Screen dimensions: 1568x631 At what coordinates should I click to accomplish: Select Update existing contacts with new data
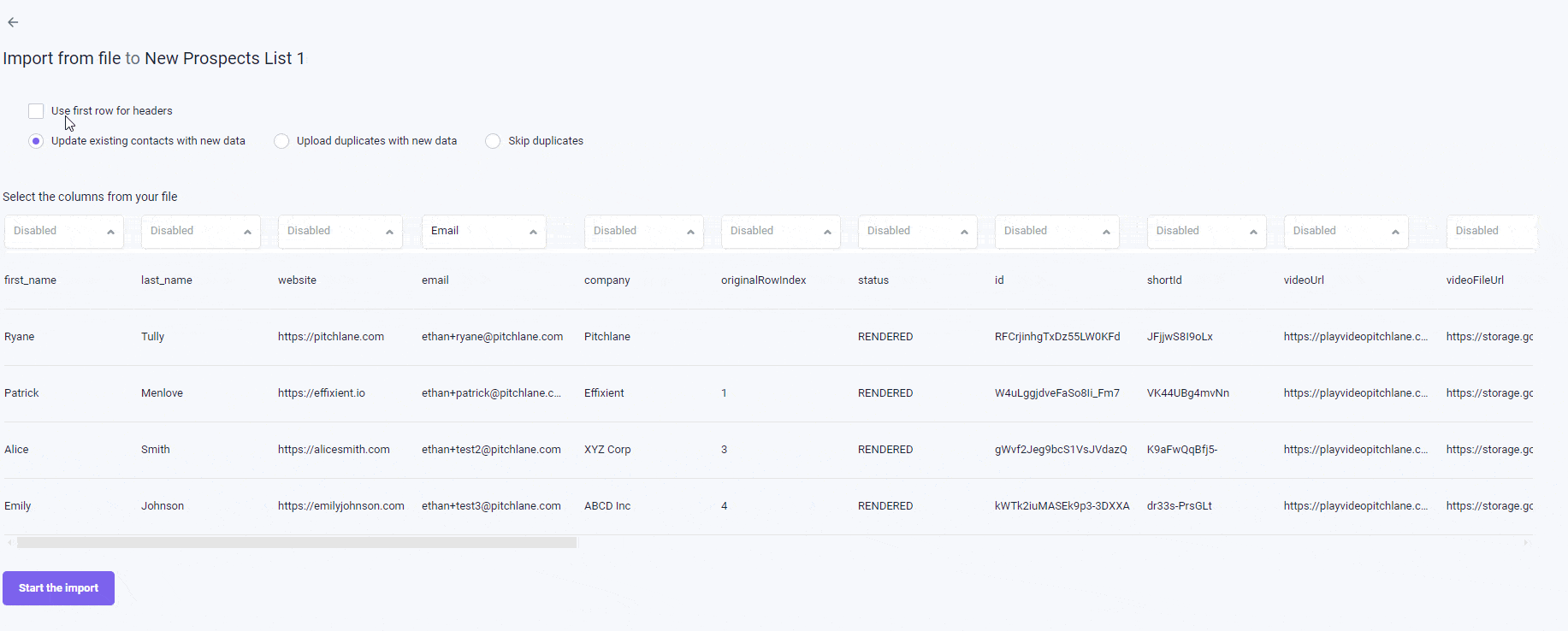(36, 141)
